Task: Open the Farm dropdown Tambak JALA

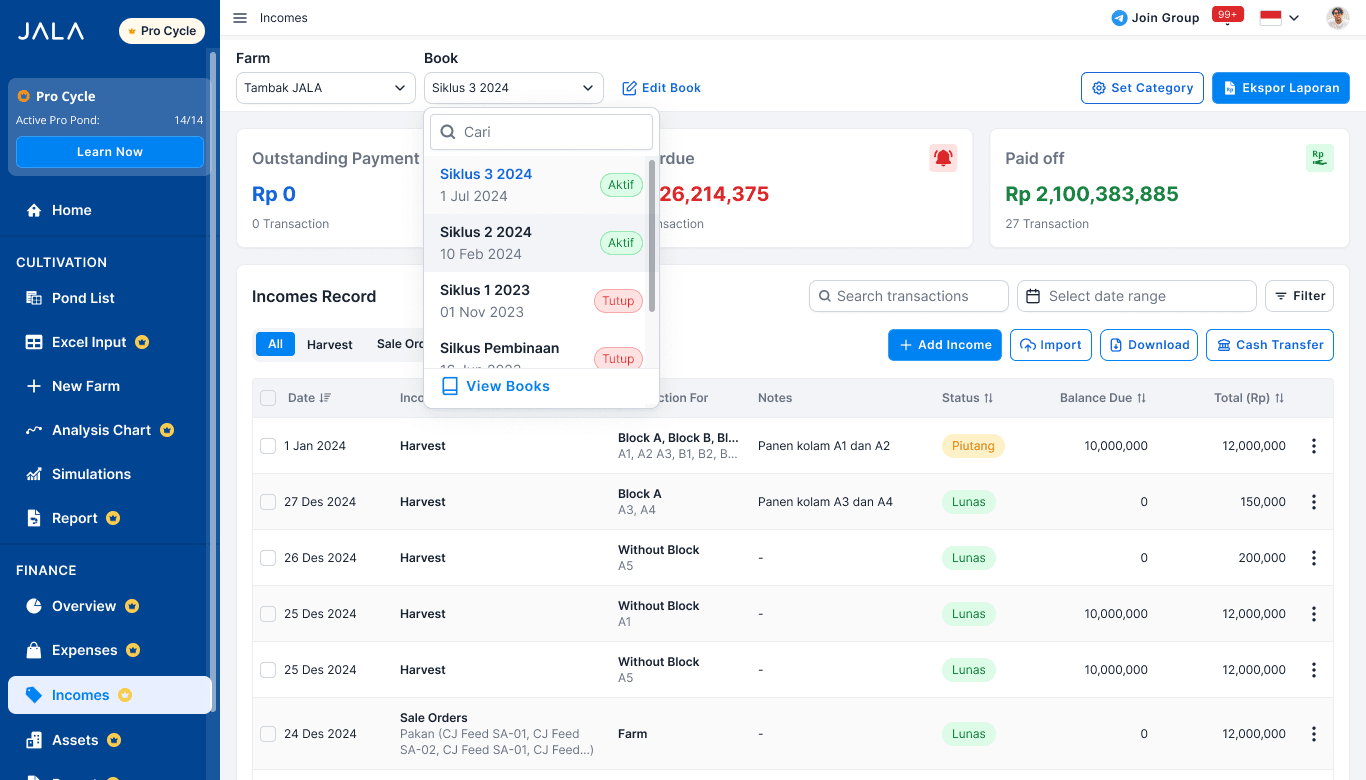Action: point(326,88)
